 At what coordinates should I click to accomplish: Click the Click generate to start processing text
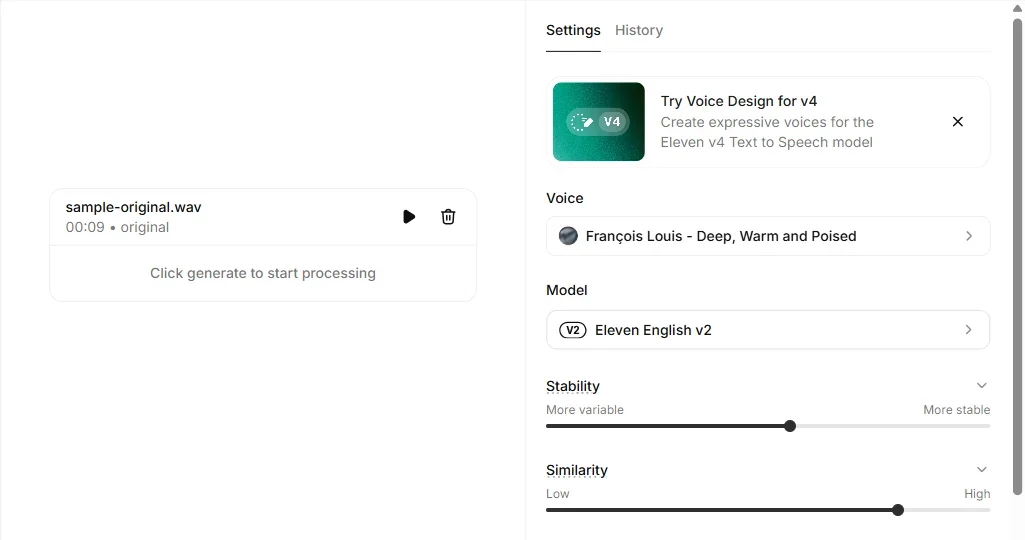263,273
